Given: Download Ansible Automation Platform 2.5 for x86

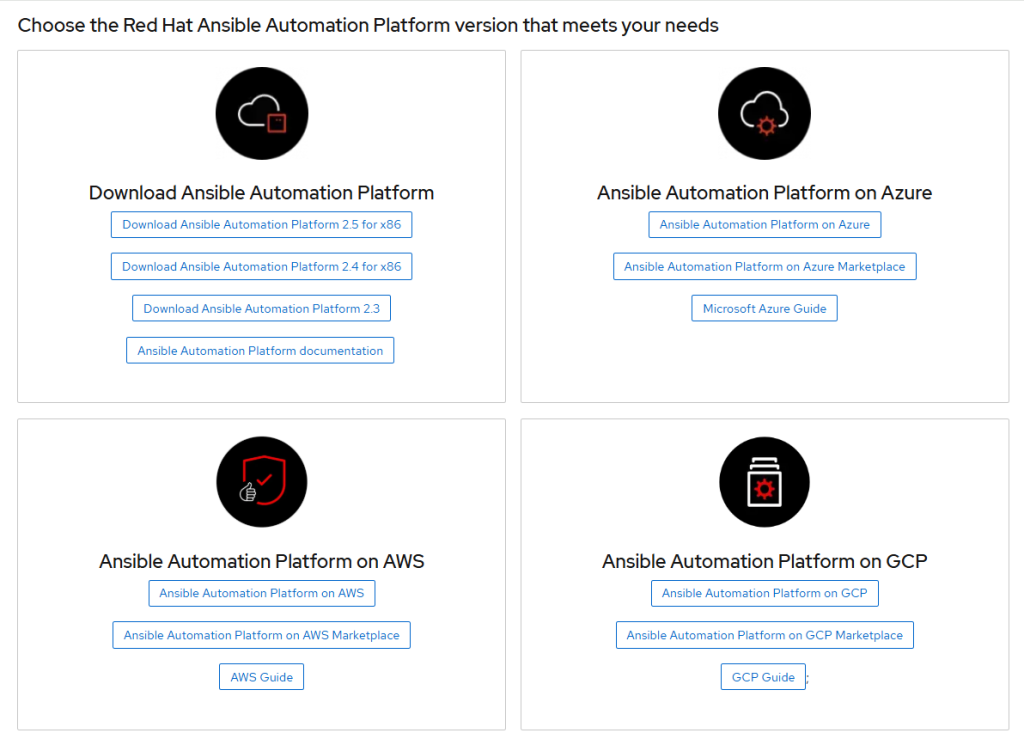Looking at the screenshot, I should pos(261,225).
